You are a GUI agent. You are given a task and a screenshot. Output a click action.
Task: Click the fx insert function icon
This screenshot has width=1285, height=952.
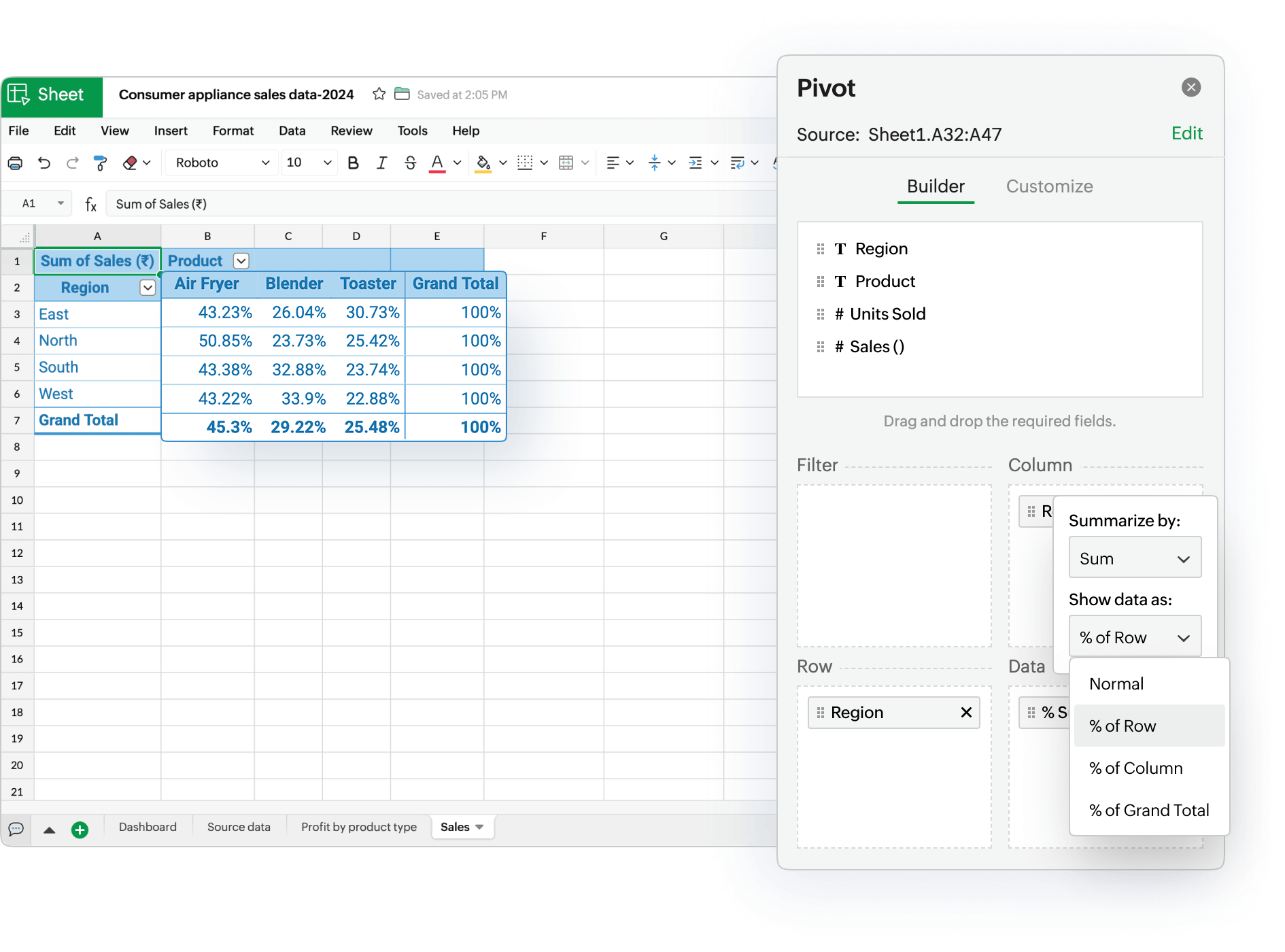coord(91,204)
